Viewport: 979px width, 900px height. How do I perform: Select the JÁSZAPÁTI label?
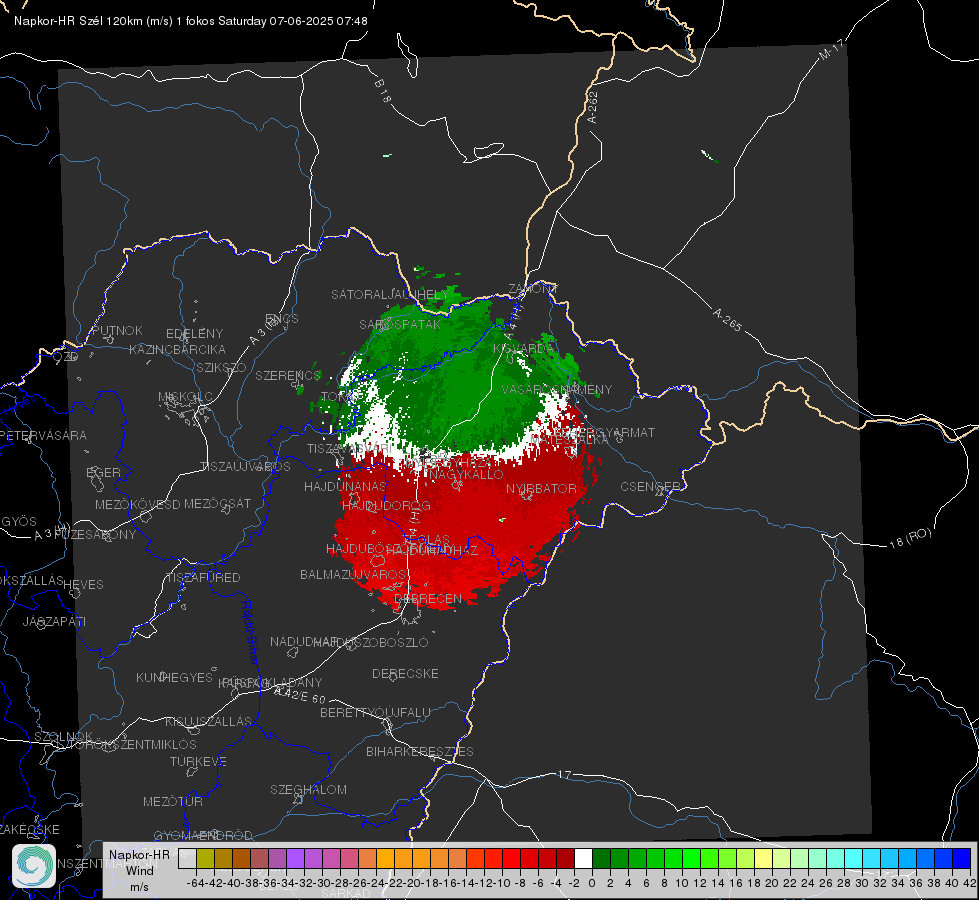pyautogui.click(x=54, y=621)
